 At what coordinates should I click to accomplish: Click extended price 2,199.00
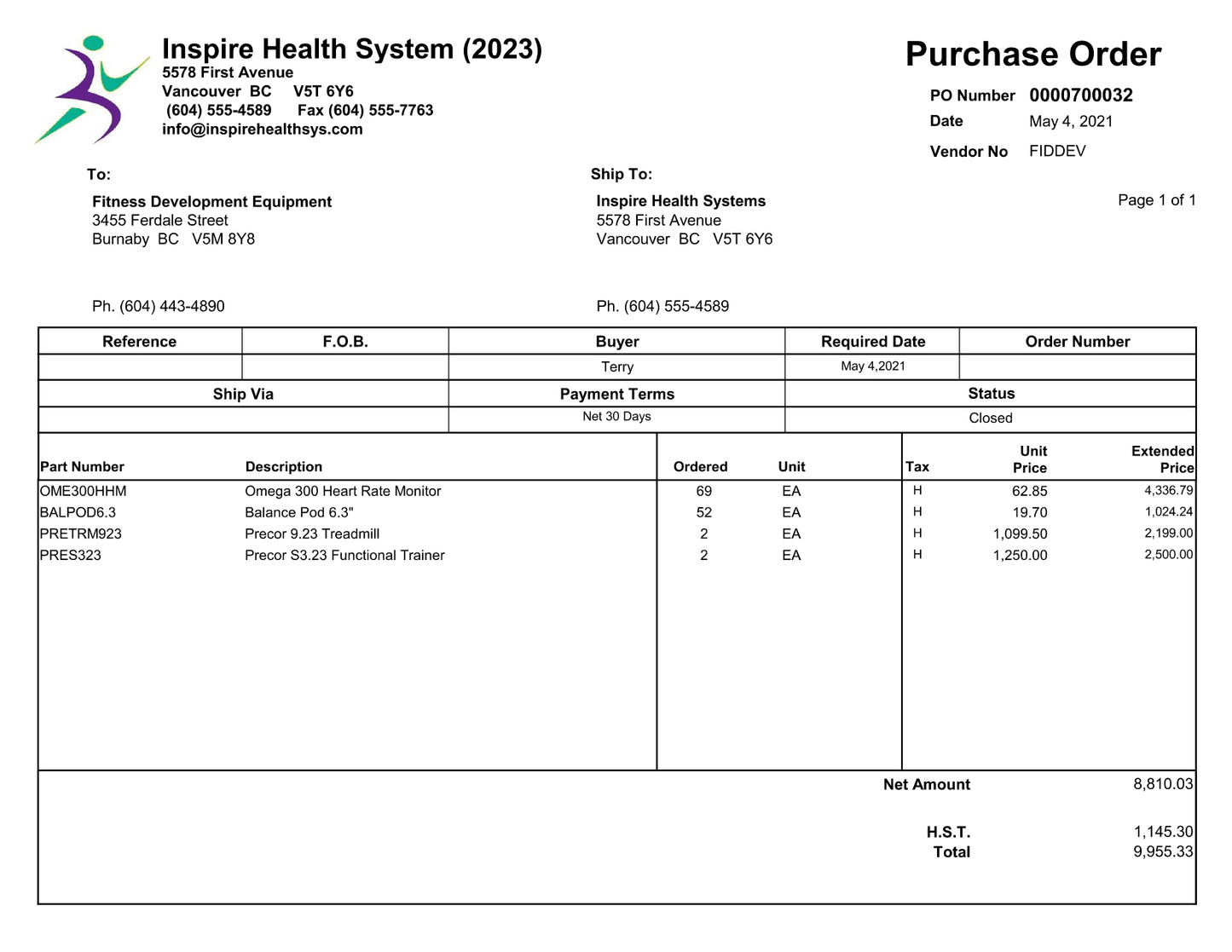(x=1169, y=534)
